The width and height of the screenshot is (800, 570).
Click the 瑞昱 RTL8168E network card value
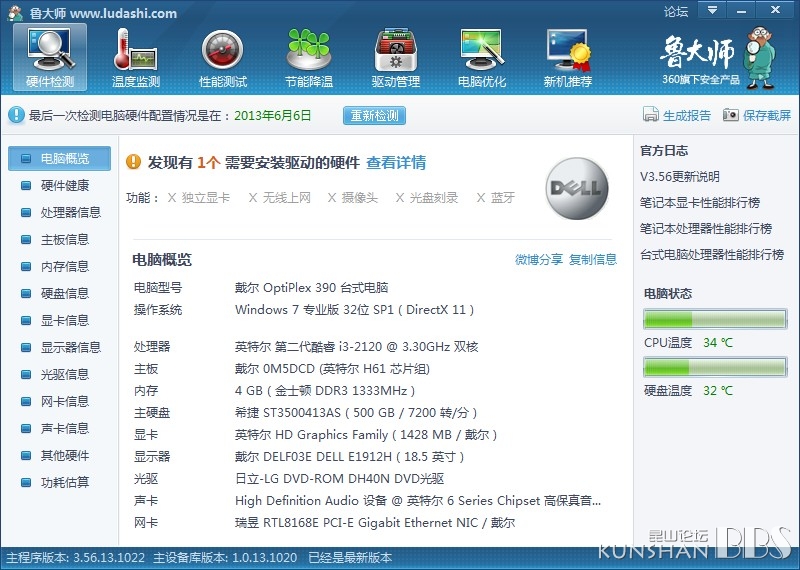[375, 523]
